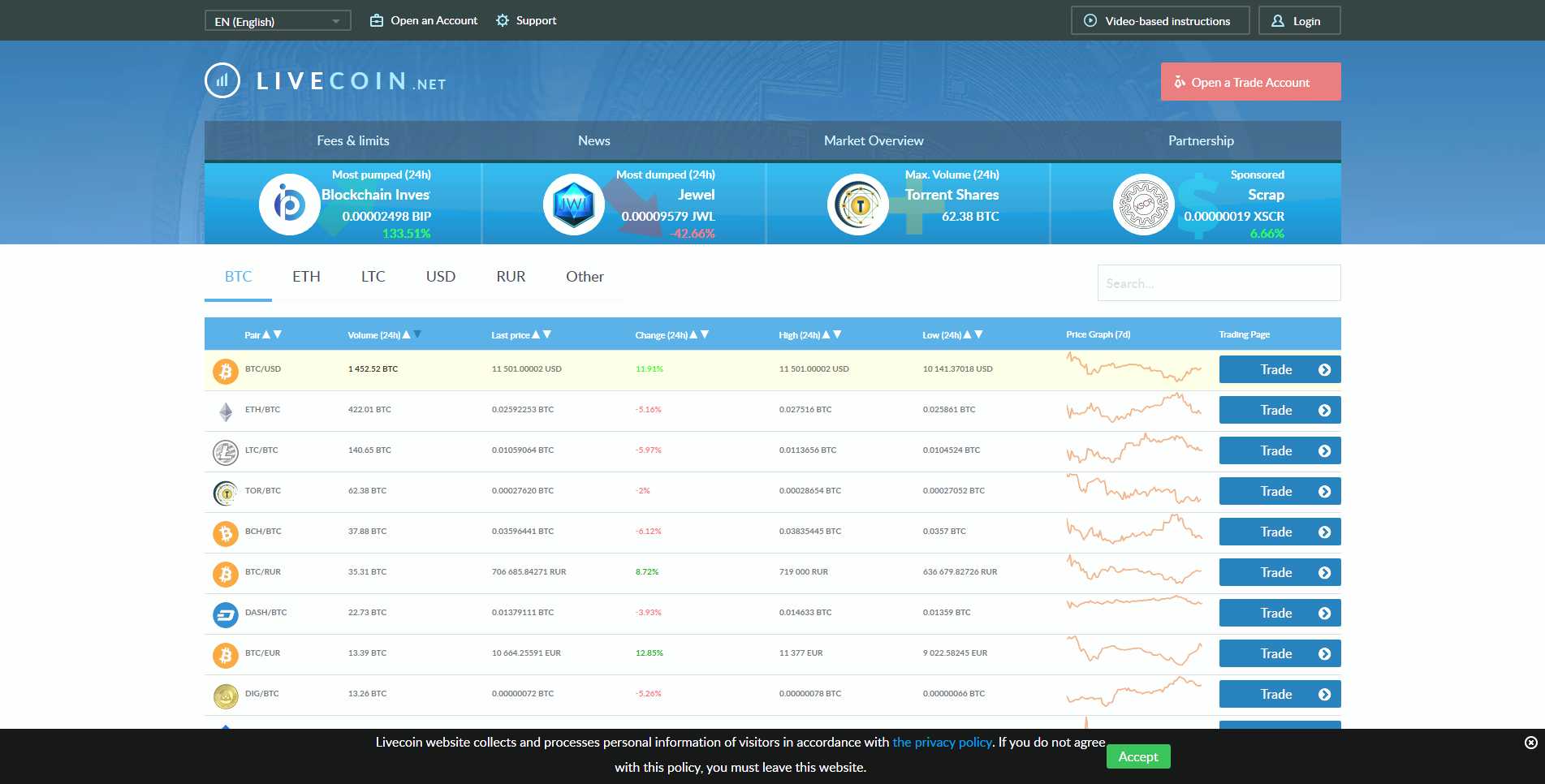Viewport: 1545px width, 784px height.
Task: Switch to the RUR market tab
Action: [x=511, y=277]
